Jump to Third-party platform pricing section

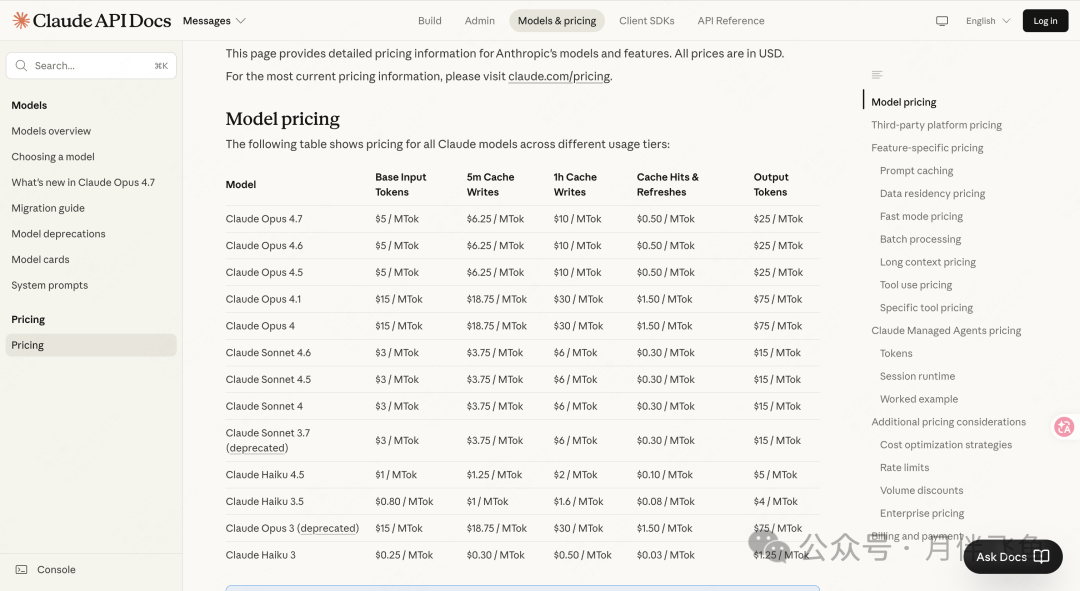(937, 125)
